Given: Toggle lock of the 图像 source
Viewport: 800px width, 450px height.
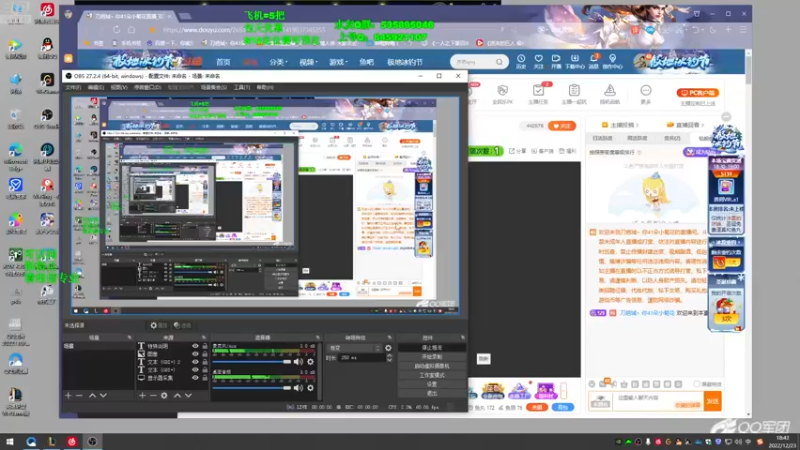Looking at the screenshot, I should coord(205,354).
